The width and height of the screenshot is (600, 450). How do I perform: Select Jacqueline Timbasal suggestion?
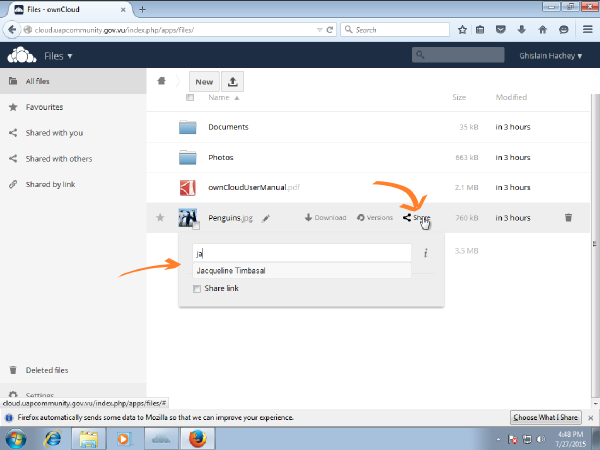click(x=302, y=271)
